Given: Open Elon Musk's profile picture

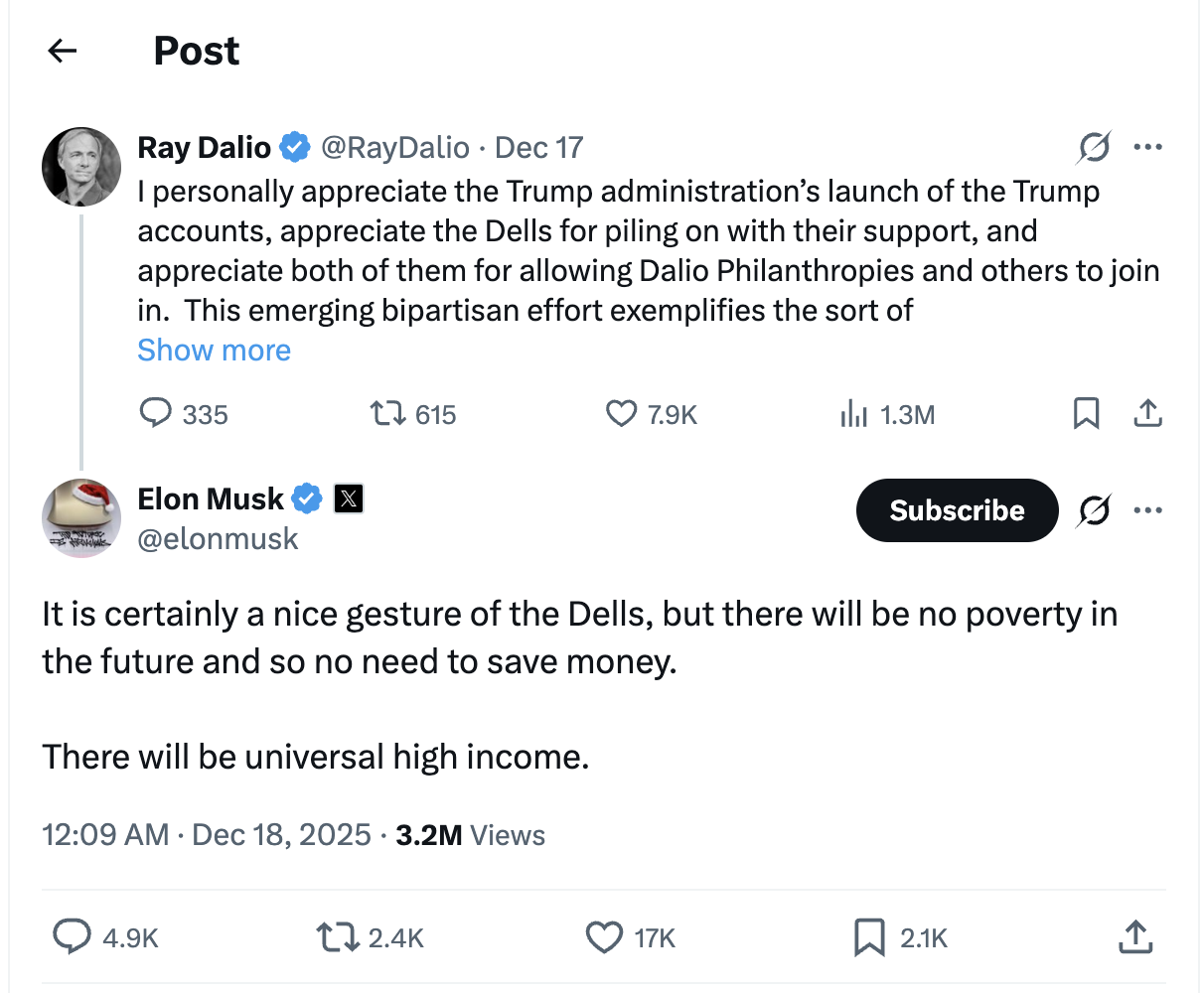Looking at the screenshot, I should coord(80,517).
